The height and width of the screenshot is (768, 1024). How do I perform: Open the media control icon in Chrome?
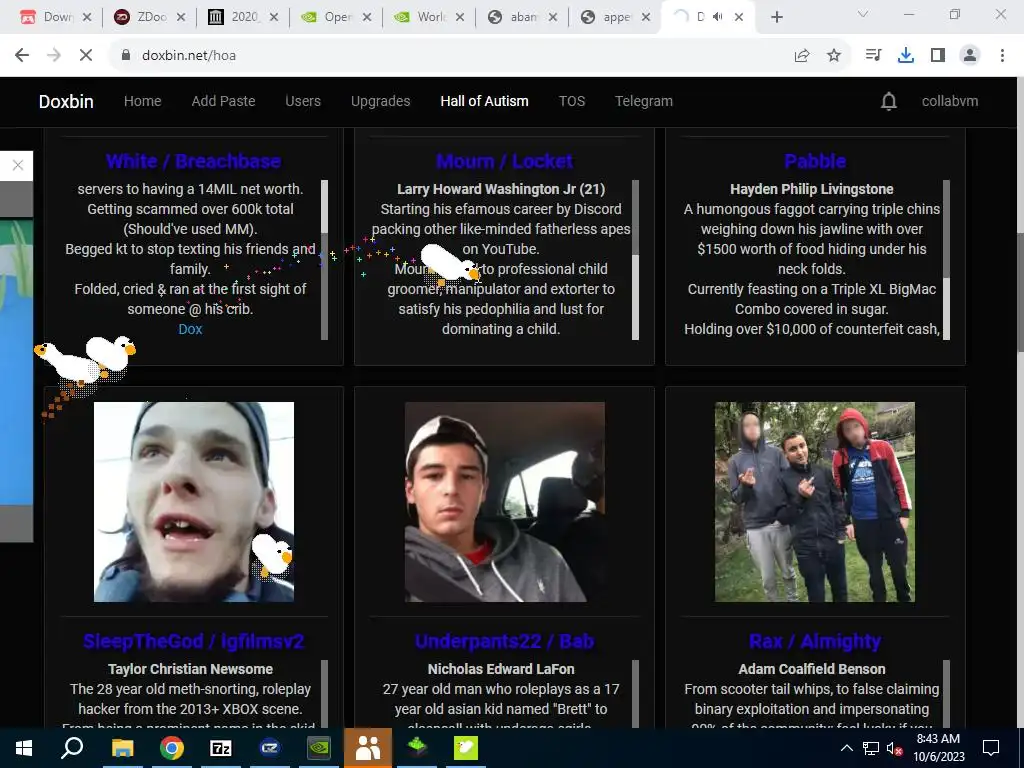pos(873,56)
